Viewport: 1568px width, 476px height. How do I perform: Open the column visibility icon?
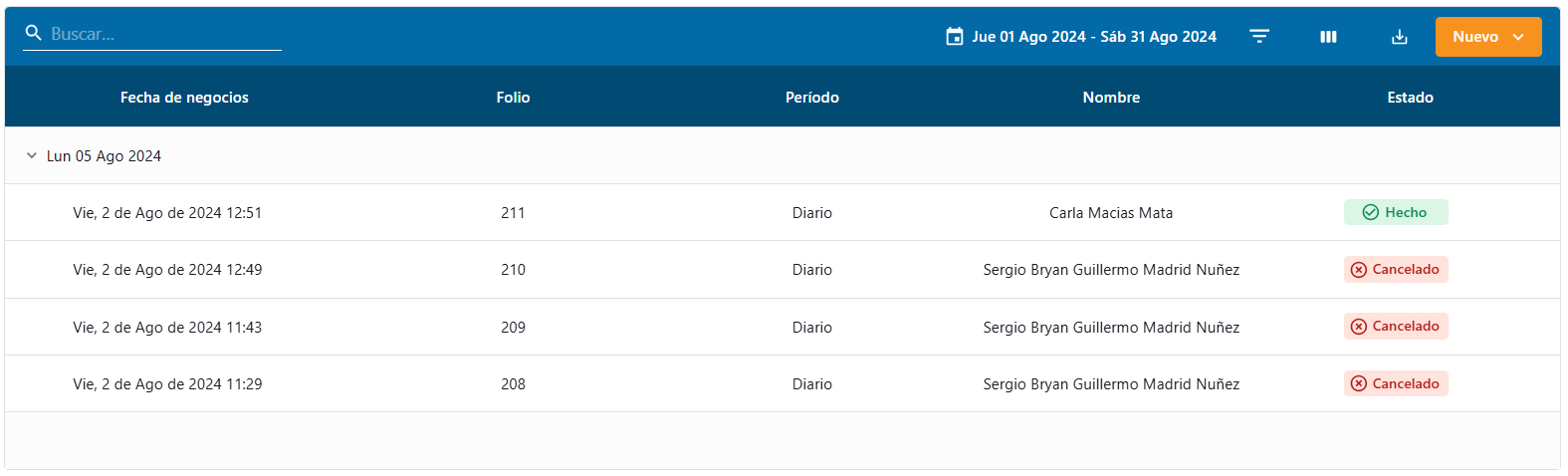[1328, 37]
